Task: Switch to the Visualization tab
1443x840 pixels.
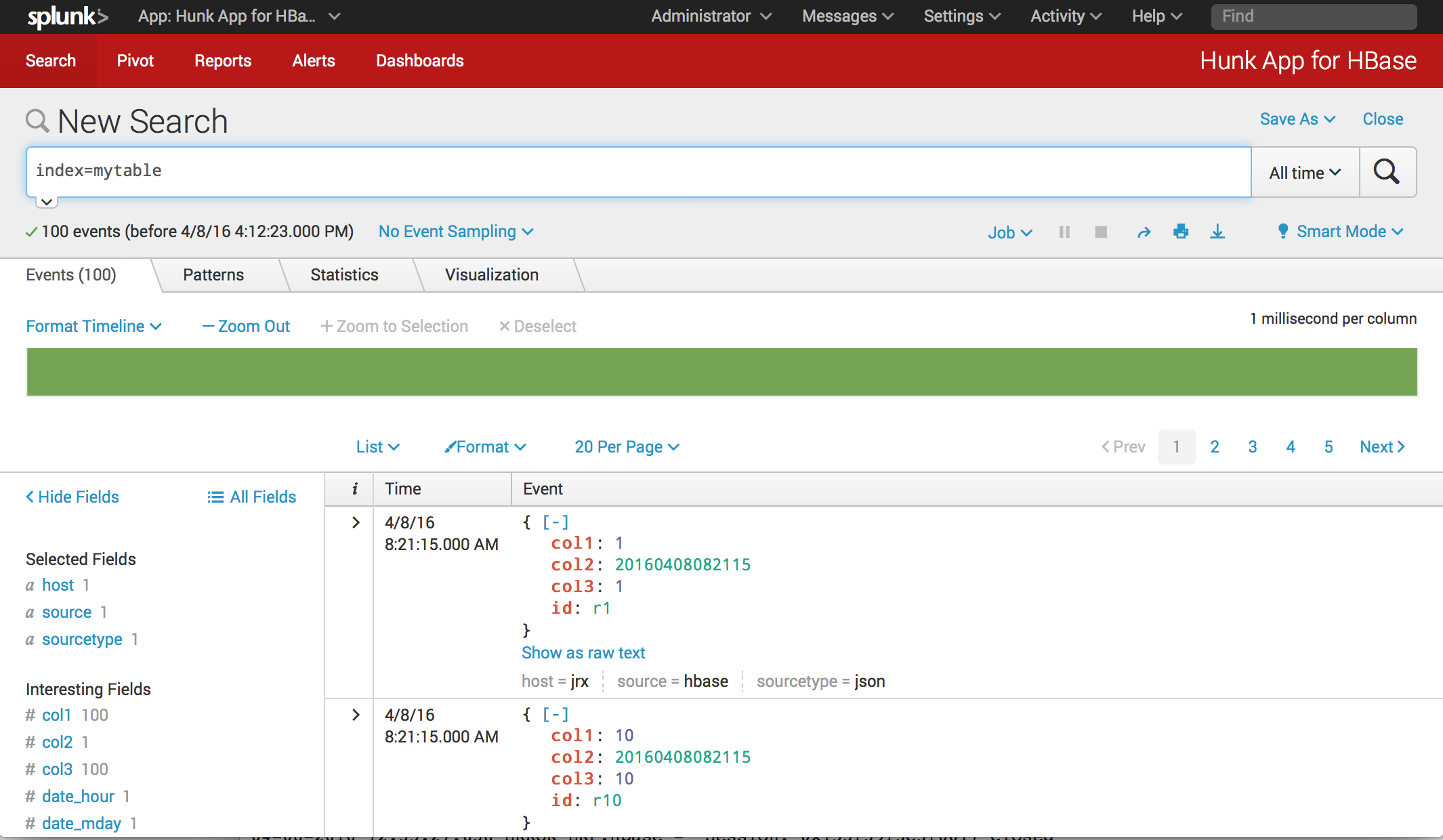Action: (x=492, y=275)
